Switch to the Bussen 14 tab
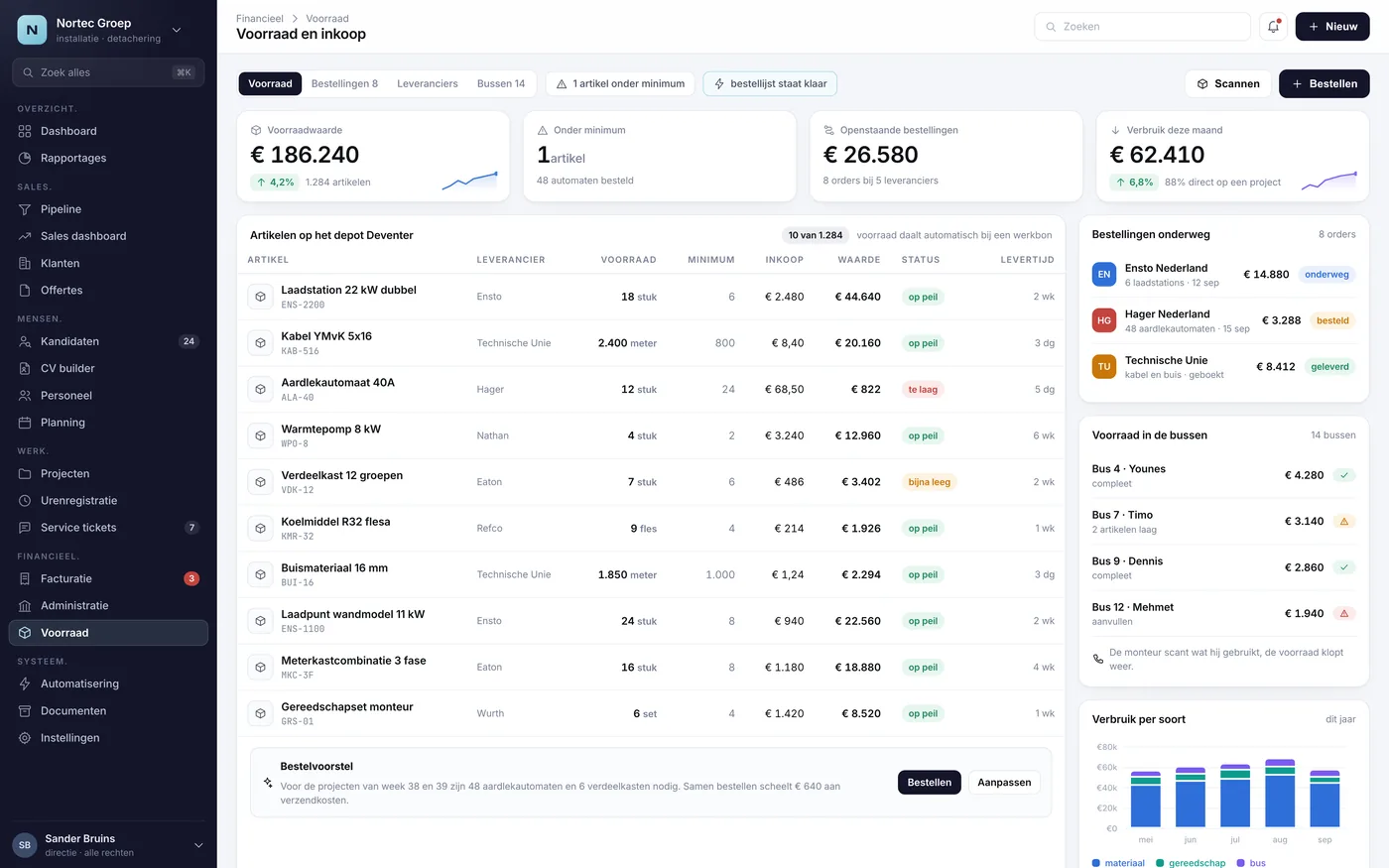Viewport: 1389px width, 868px height. [x=501, y=83]
